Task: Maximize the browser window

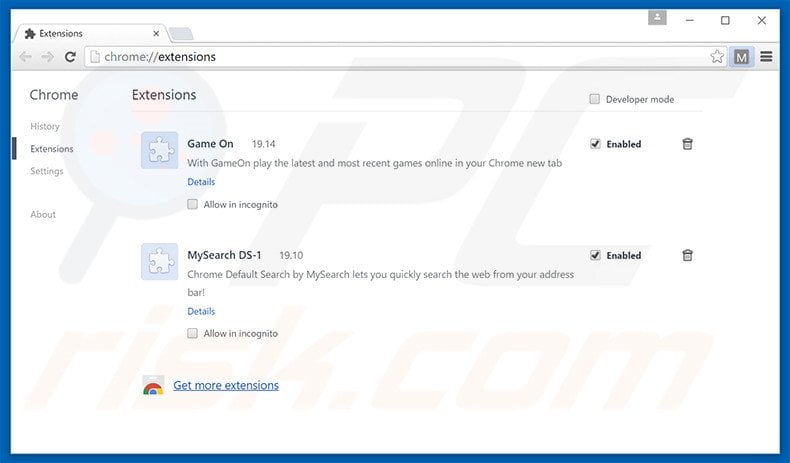Action: click(725, 20)
